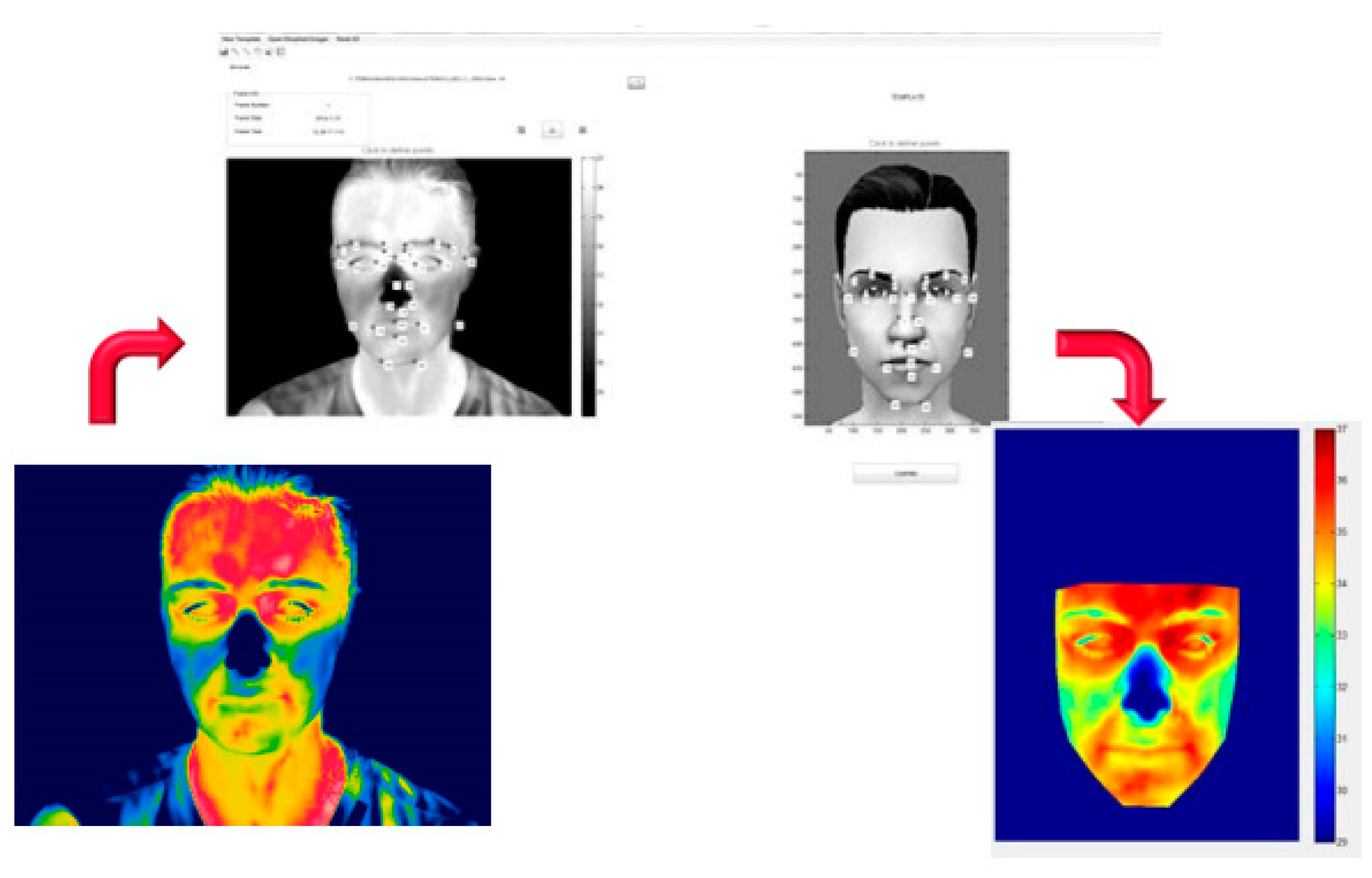Click the fifth toolbar icon in the row

point(268,52)
